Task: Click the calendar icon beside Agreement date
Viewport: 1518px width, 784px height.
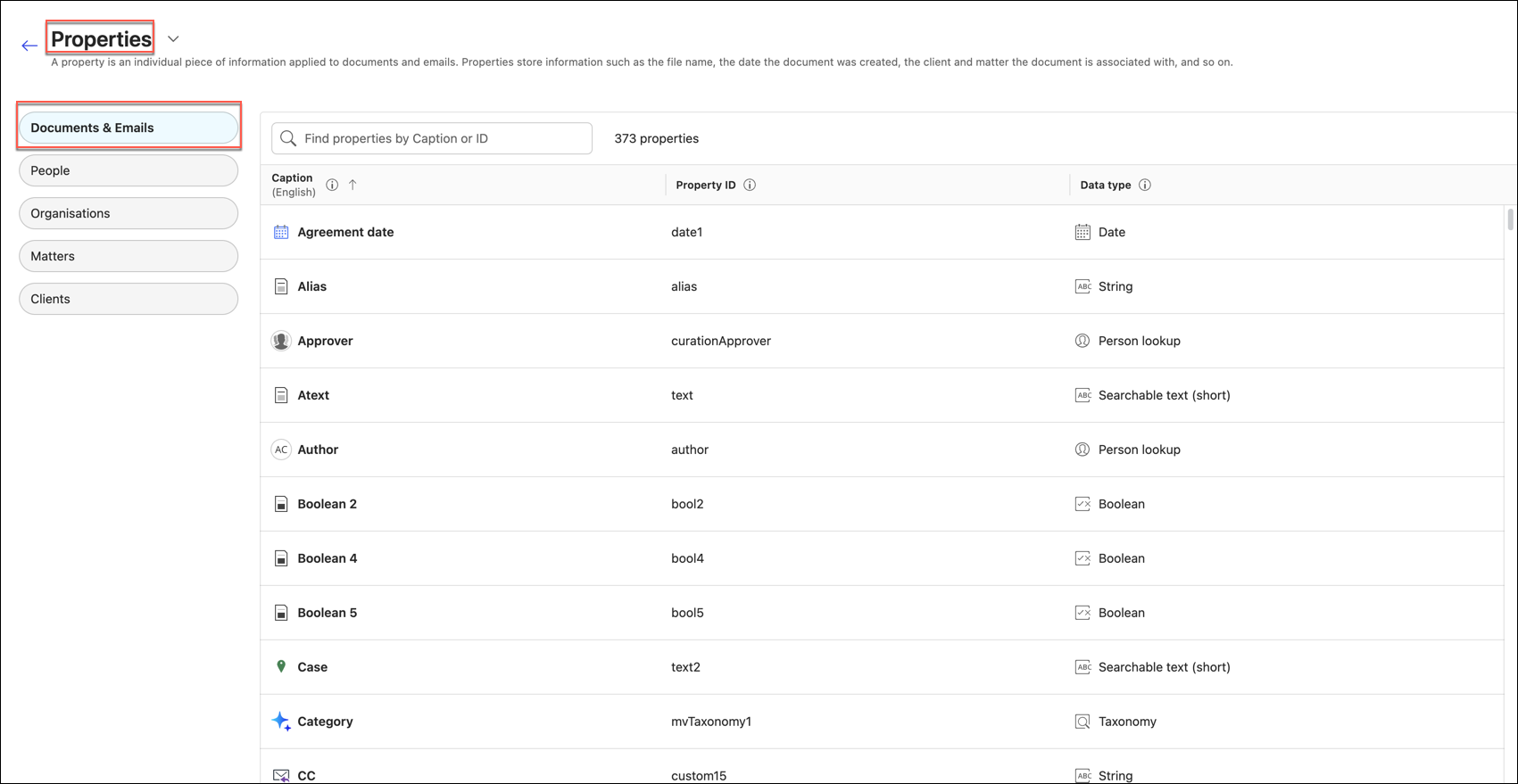Action: click(x=281, y=232)
